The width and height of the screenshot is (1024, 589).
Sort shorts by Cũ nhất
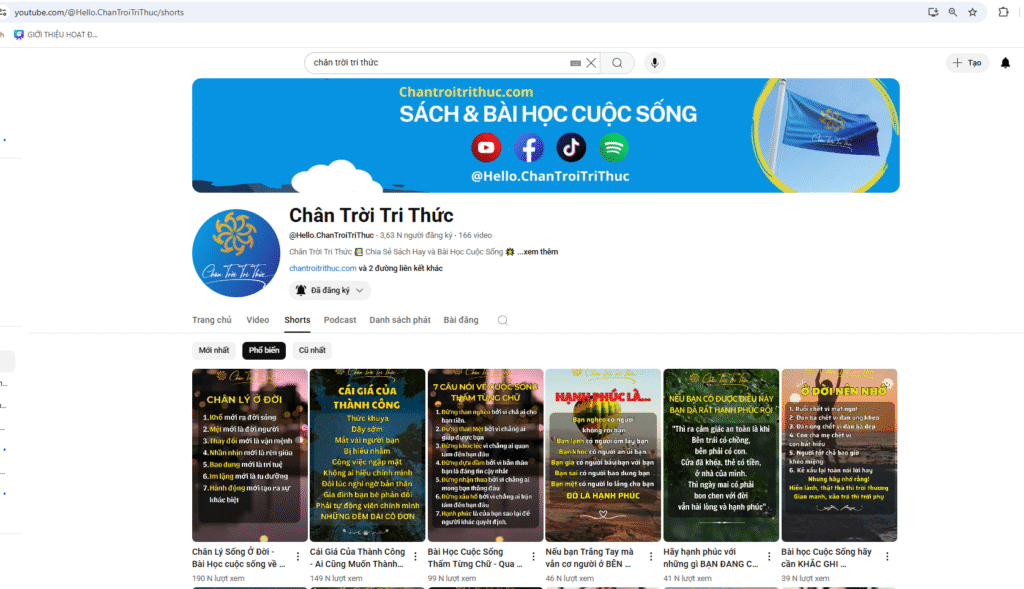pos(312,350)
